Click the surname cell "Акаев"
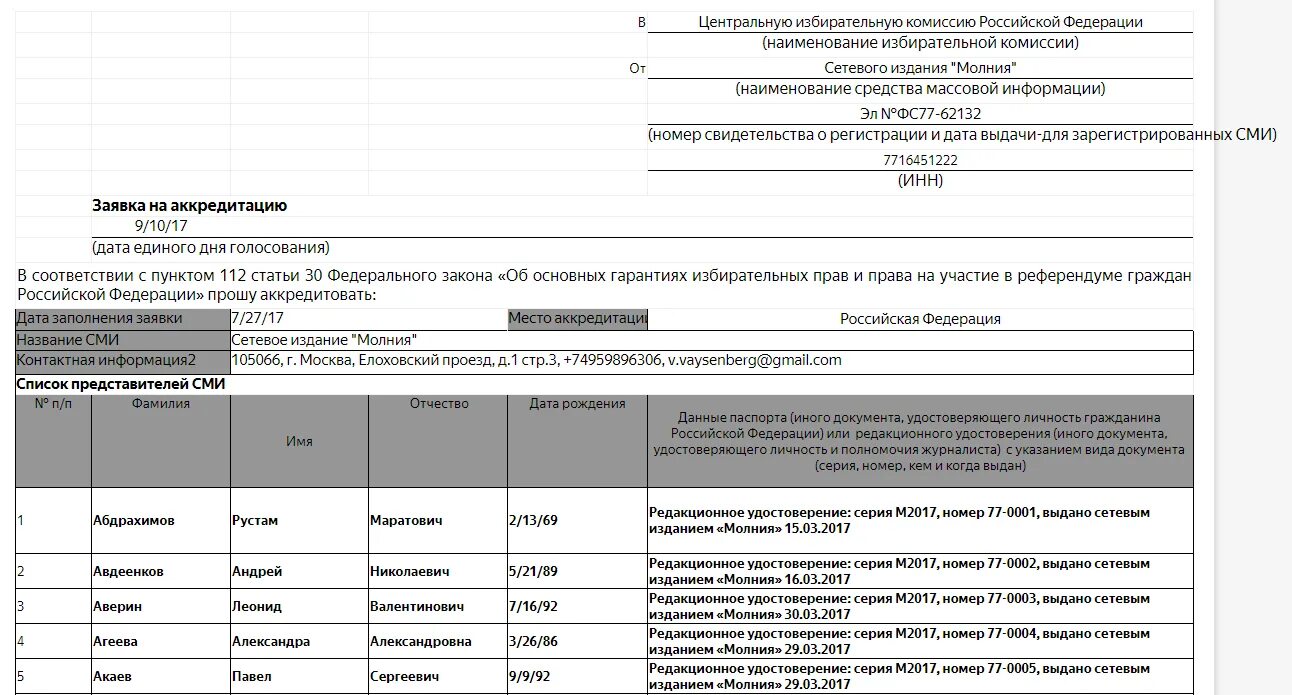This screenshot has height=695, width=1292. [161, 676]
